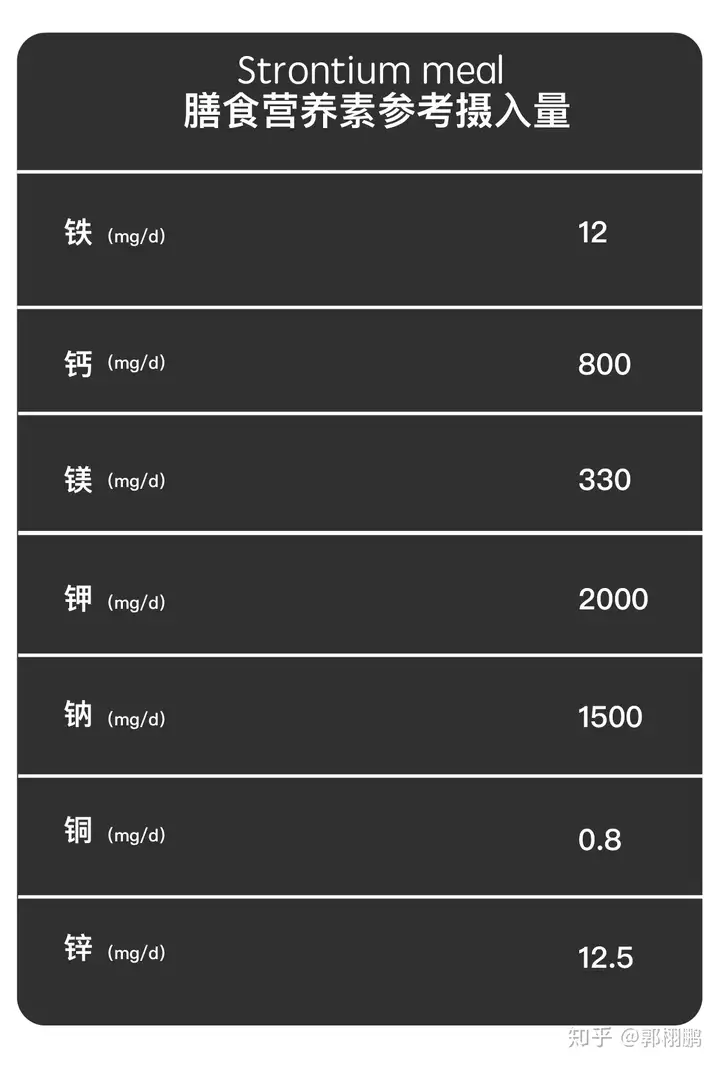Click the @郭栩鹏 author watermark
Screen dimensions: 720x1067
point(661,1037)
